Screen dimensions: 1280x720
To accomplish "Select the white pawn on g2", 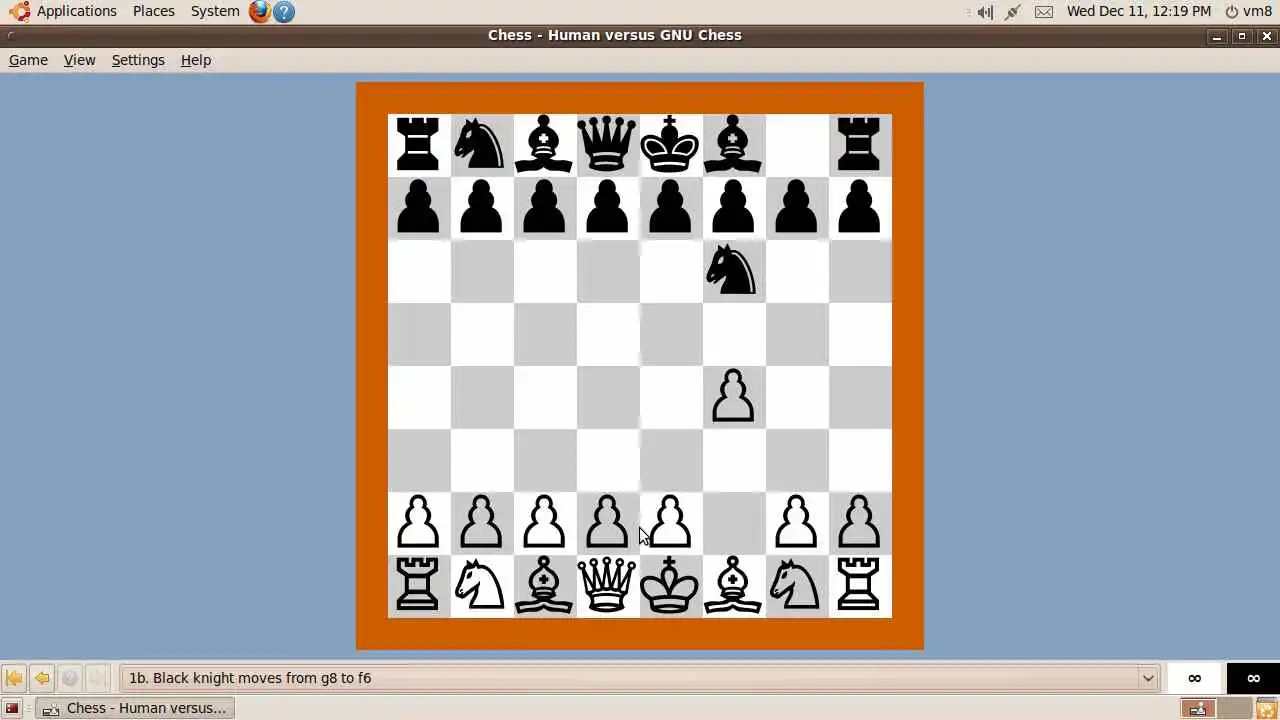I will coord(796,523).
